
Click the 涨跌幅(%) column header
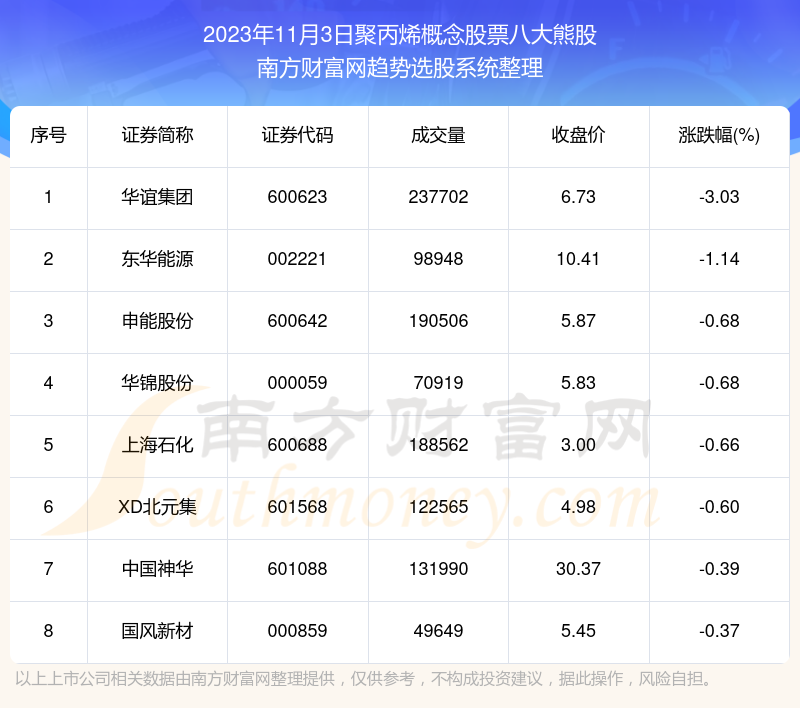pos(719,136)
